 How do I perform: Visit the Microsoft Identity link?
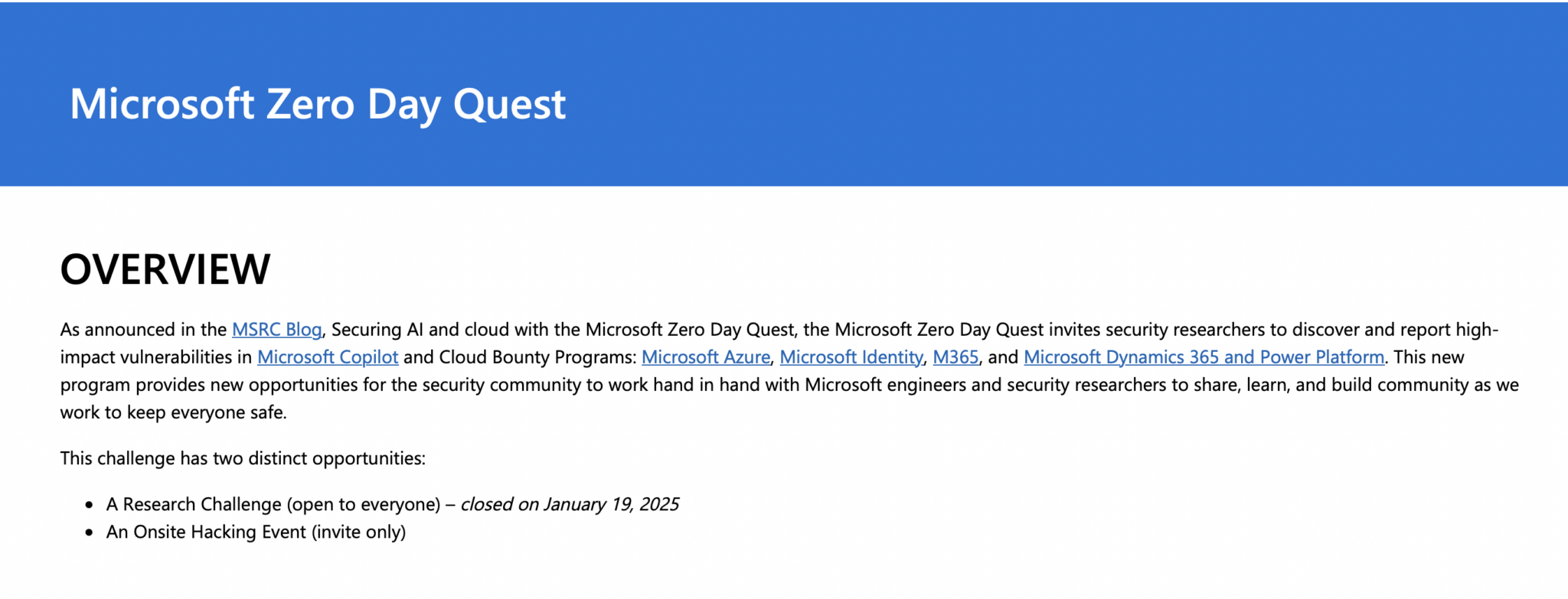tap(851, 357)
